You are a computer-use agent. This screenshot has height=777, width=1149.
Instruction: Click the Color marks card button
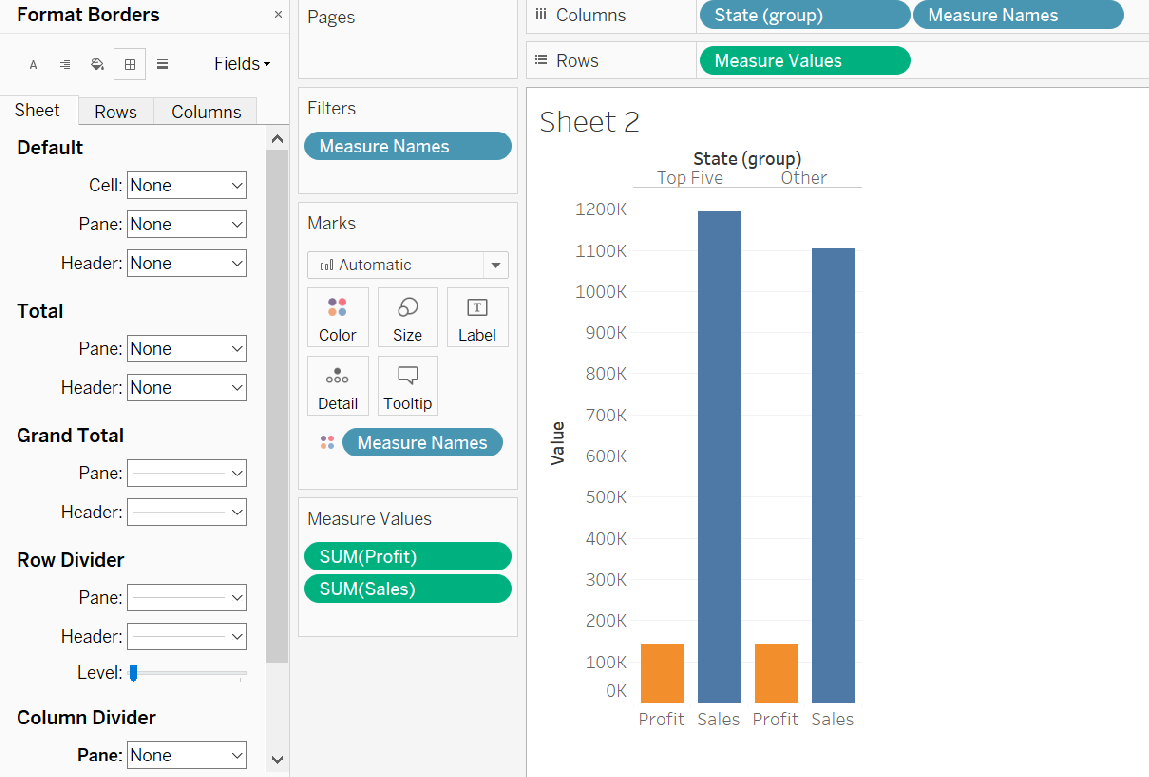coord(338,317)
